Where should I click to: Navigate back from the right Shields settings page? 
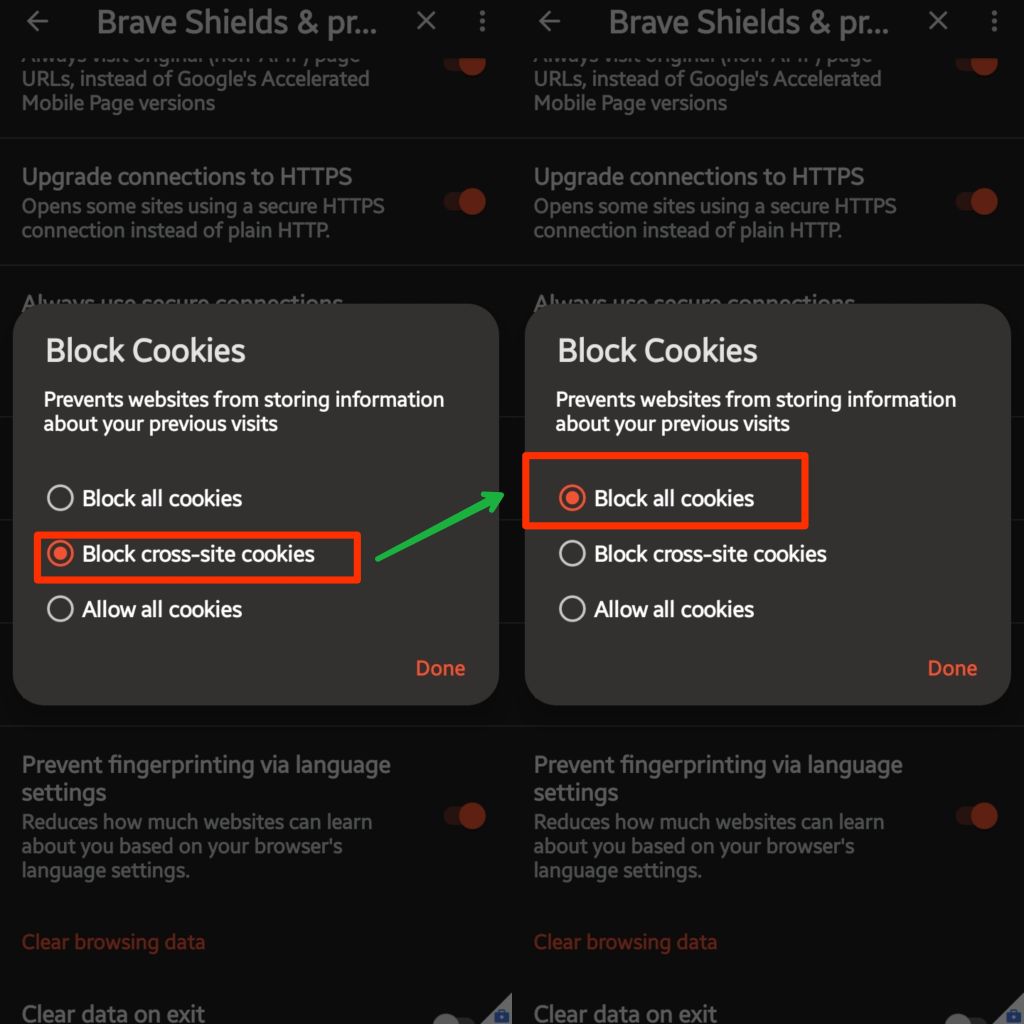pyautogui.click(x=549, y=21)
